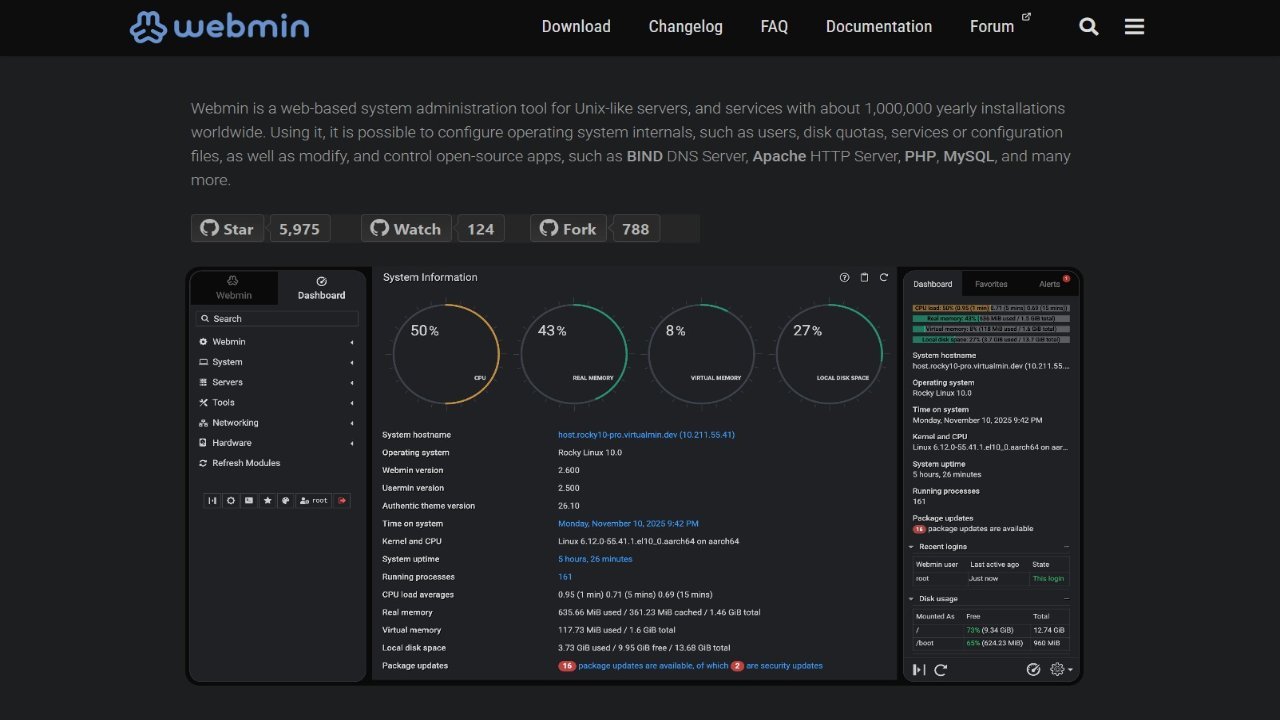
Task: Open the system hostname link host.rocky10-pro.virtualmin.dev
Action: (x=646, y=435)
